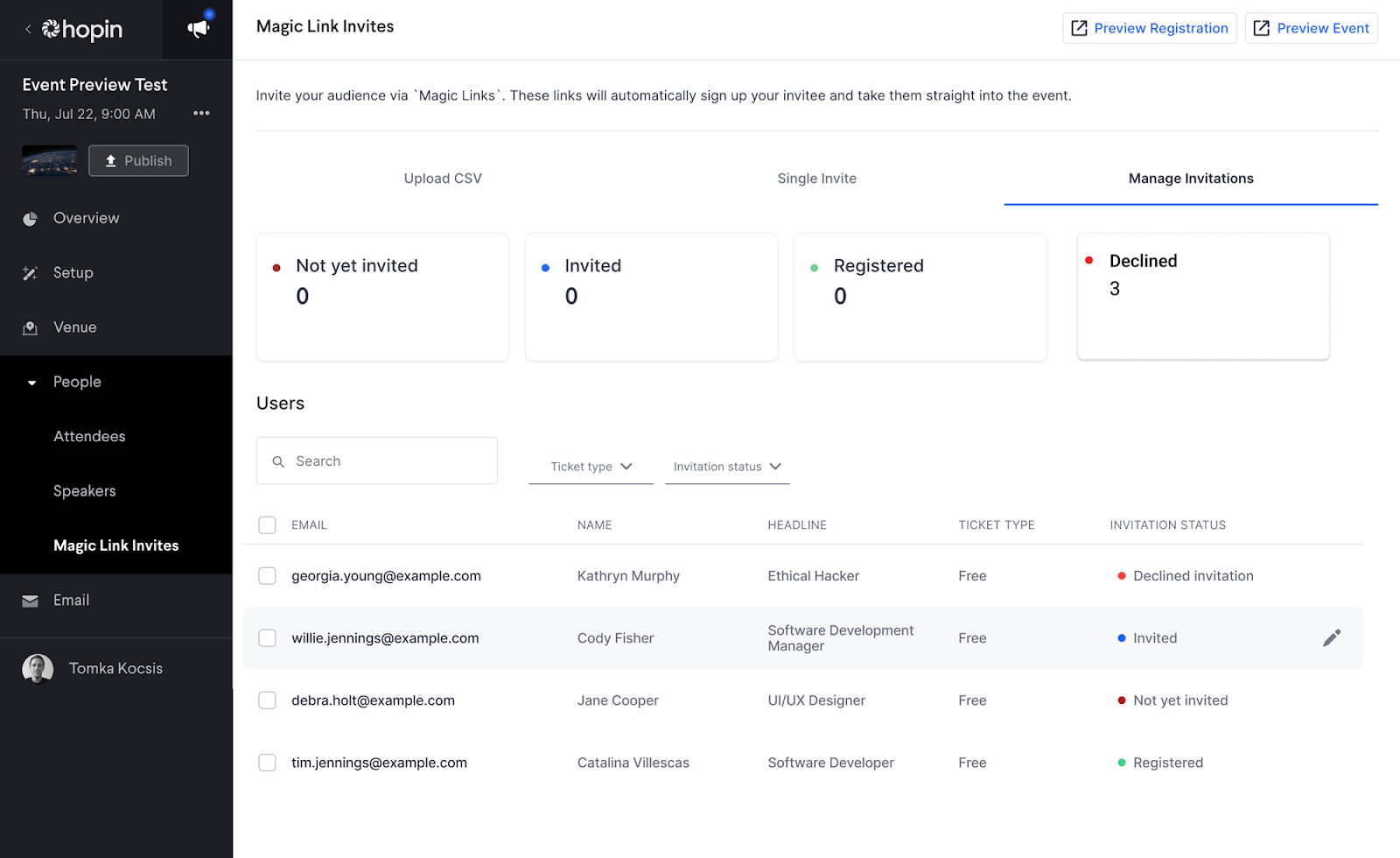The height and width of the screenshot is (858, 1400).
Task: Click the Event Preview Test title
Action: point(94,85)
